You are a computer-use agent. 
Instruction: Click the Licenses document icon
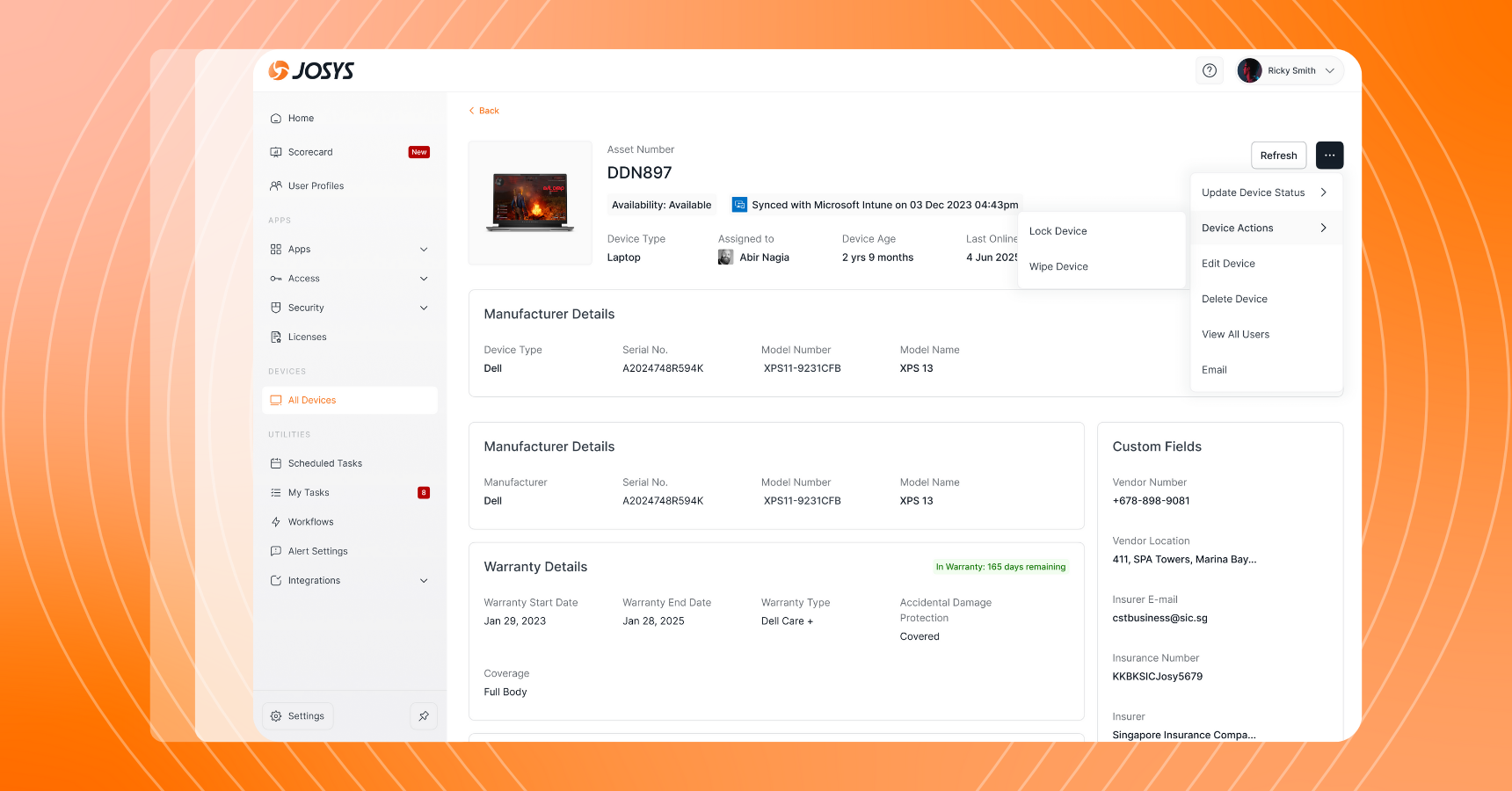click(x=276, y=337)
